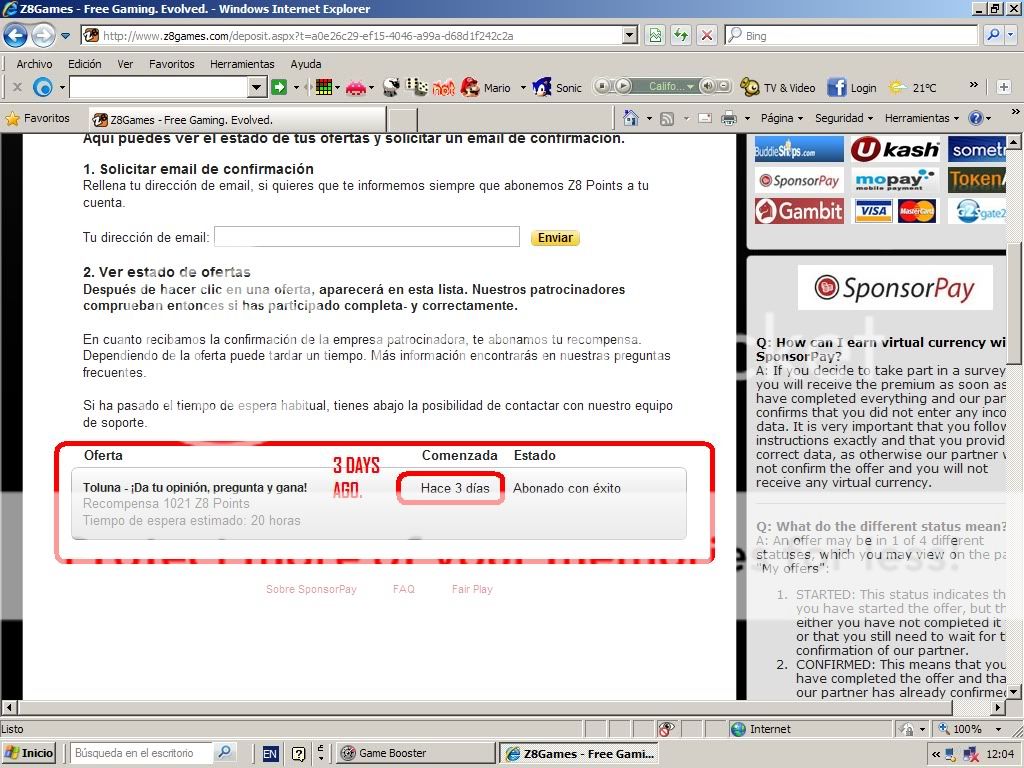Mute the toolbar radio speaker icon

(x=709, y=87)
